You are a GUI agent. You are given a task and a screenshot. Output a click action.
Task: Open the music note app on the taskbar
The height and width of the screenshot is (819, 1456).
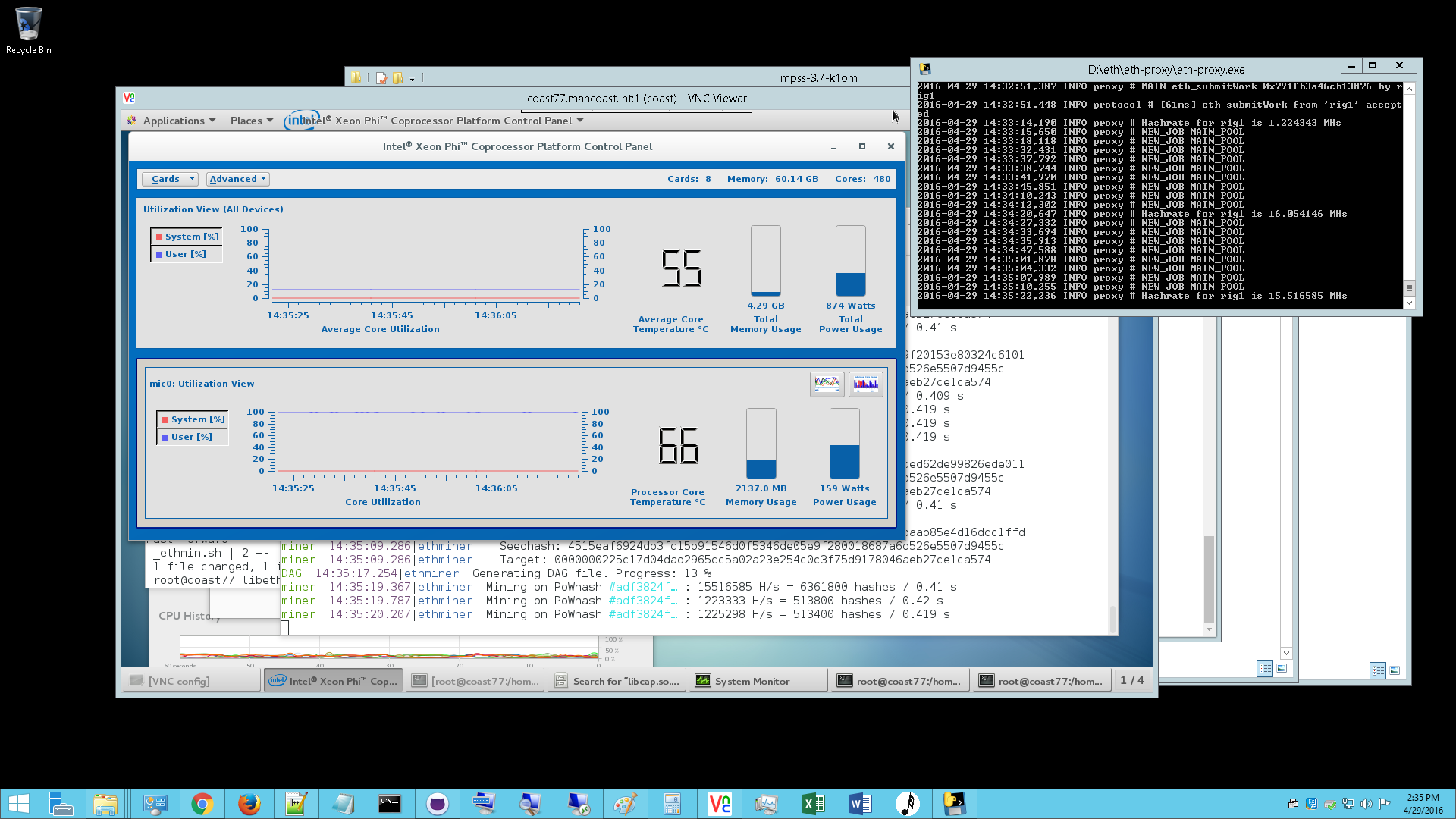[907, 804]
